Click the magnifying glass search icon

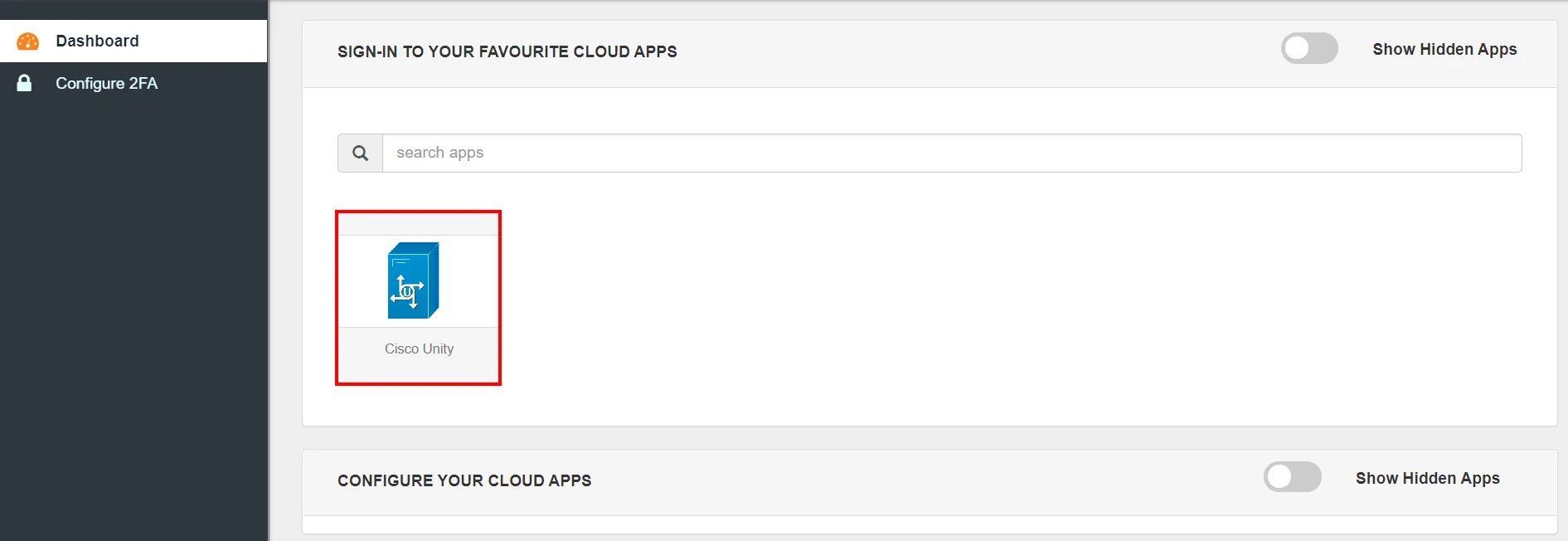[360, 154]
